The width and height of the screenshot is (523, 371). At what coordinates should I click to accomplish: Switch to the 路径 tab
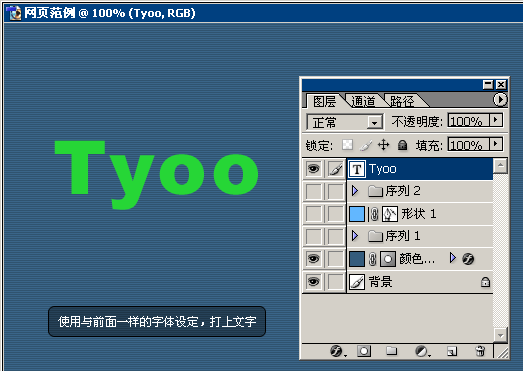click(x=402, y=101)
